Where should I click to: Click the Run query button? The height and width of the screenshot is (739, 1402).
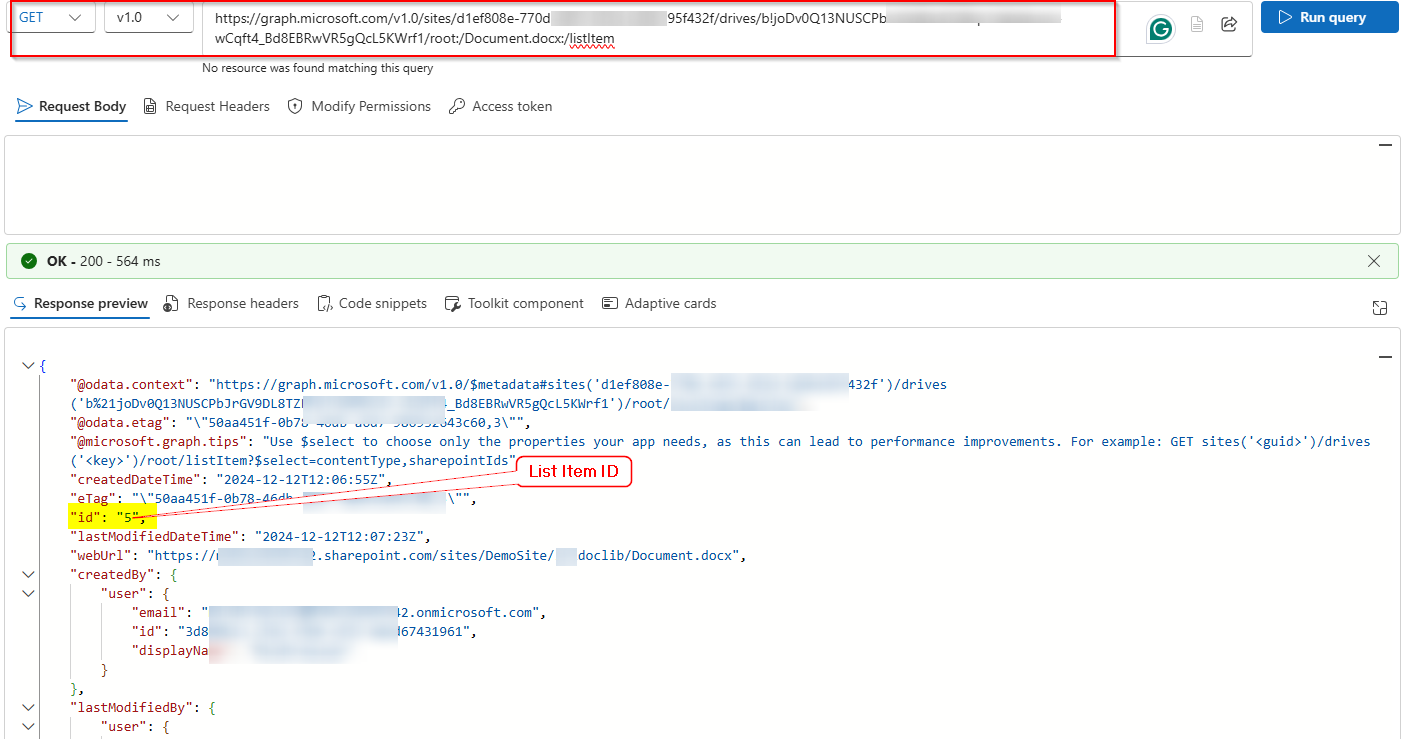[1329, 17]
